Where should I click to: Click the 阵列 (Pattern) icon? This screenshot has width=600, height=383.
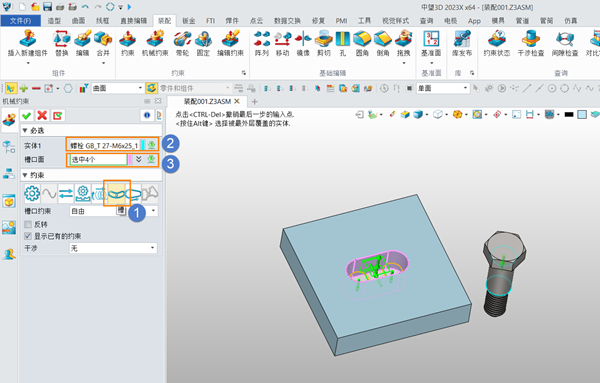point(262,39)
